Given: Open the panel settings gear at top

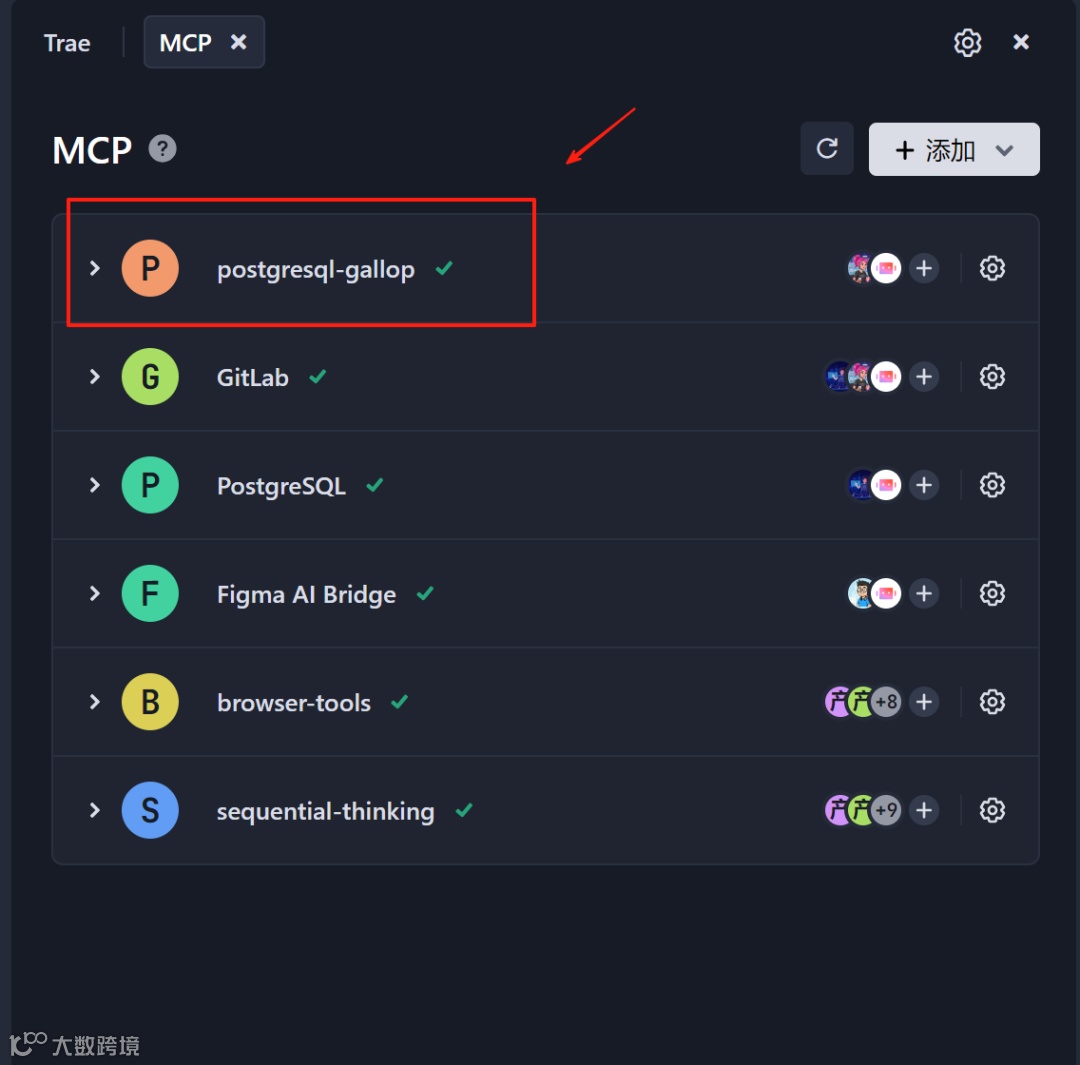Looking at the screenshot, I should (x=967, y=42).
